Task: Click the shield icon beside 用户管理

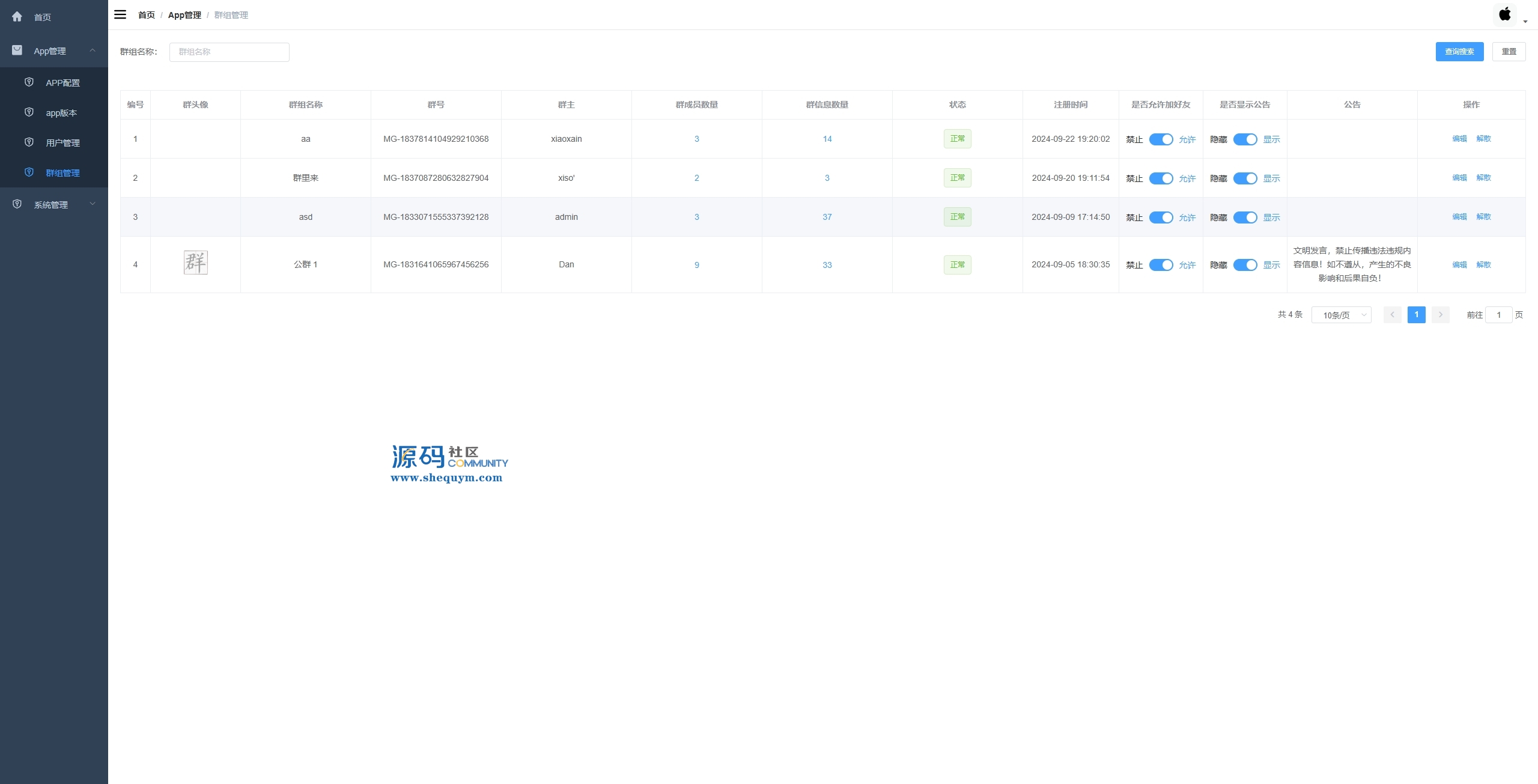Action: coord(29,142)
